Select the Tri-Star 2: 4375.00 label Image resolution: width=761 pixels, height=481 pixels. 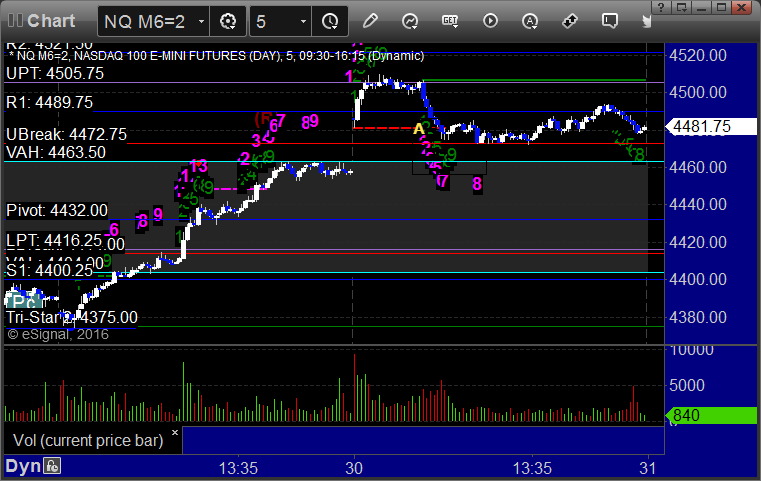point(72,317)
